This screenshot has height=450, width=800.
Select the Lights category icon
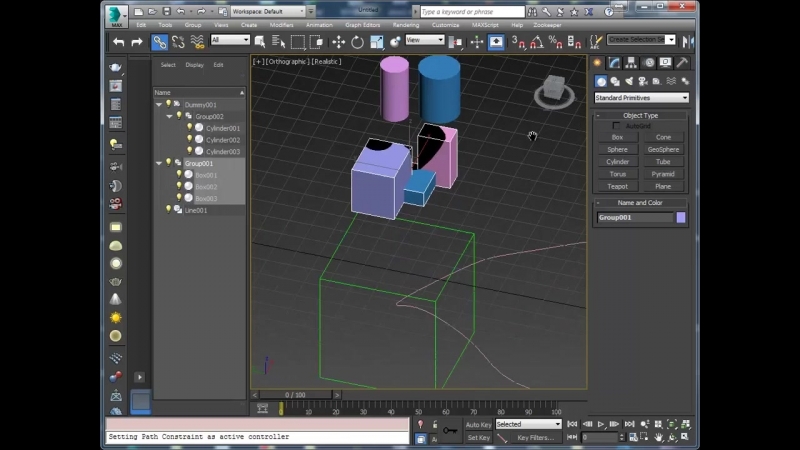(629, 81)
